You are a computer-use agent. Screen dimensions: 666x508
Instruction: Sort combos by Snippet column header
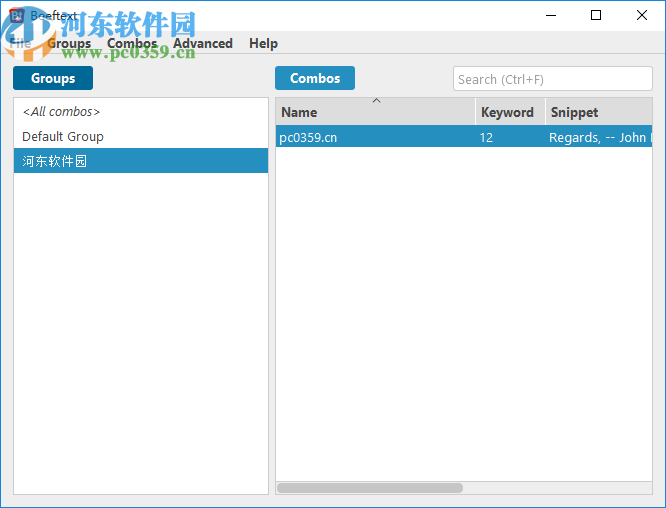point(599,112)
